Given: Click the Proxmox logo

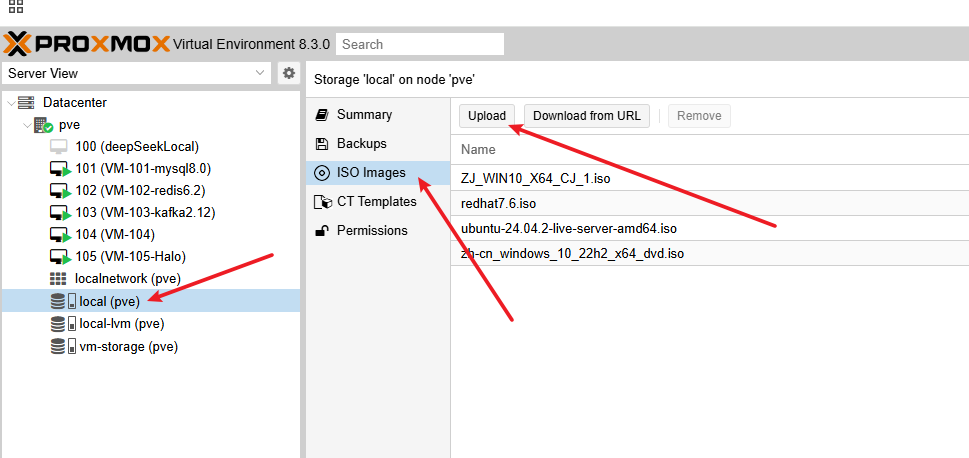Looking at the screenshot, I should point(87,44).
